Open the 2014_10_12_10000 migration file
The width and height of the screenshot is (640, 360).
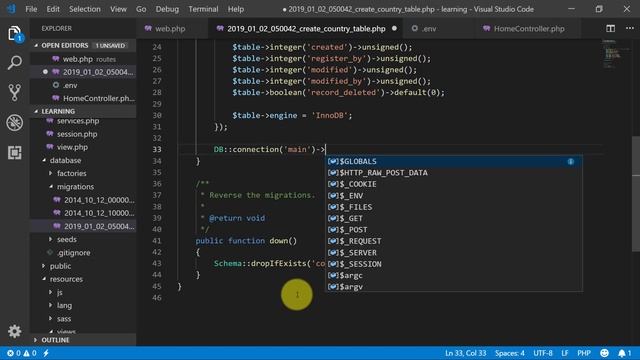pyautogui.click(x=83, y=213)
